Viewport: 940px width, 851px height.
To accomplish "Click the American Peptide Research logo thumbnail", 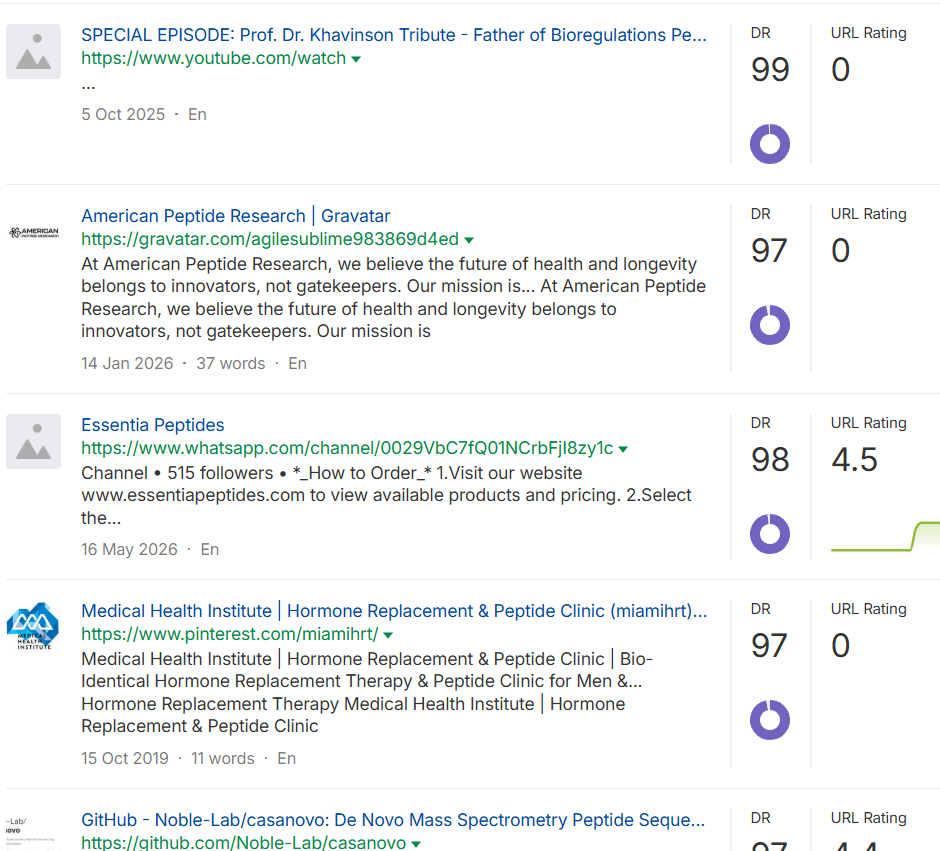I will pyautogui.click(x=34, y=233).
